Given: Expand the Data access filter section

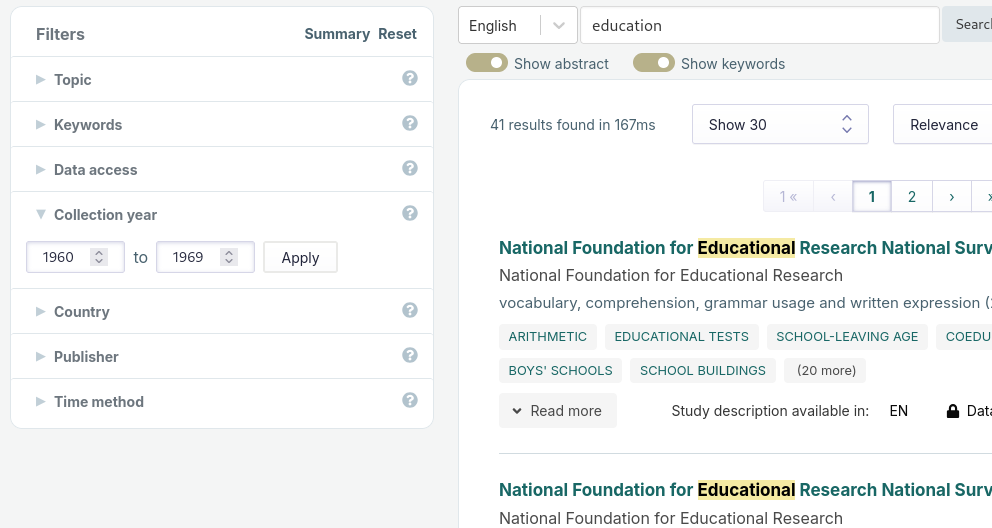Looking at the screenshot, I should point(221,169).
